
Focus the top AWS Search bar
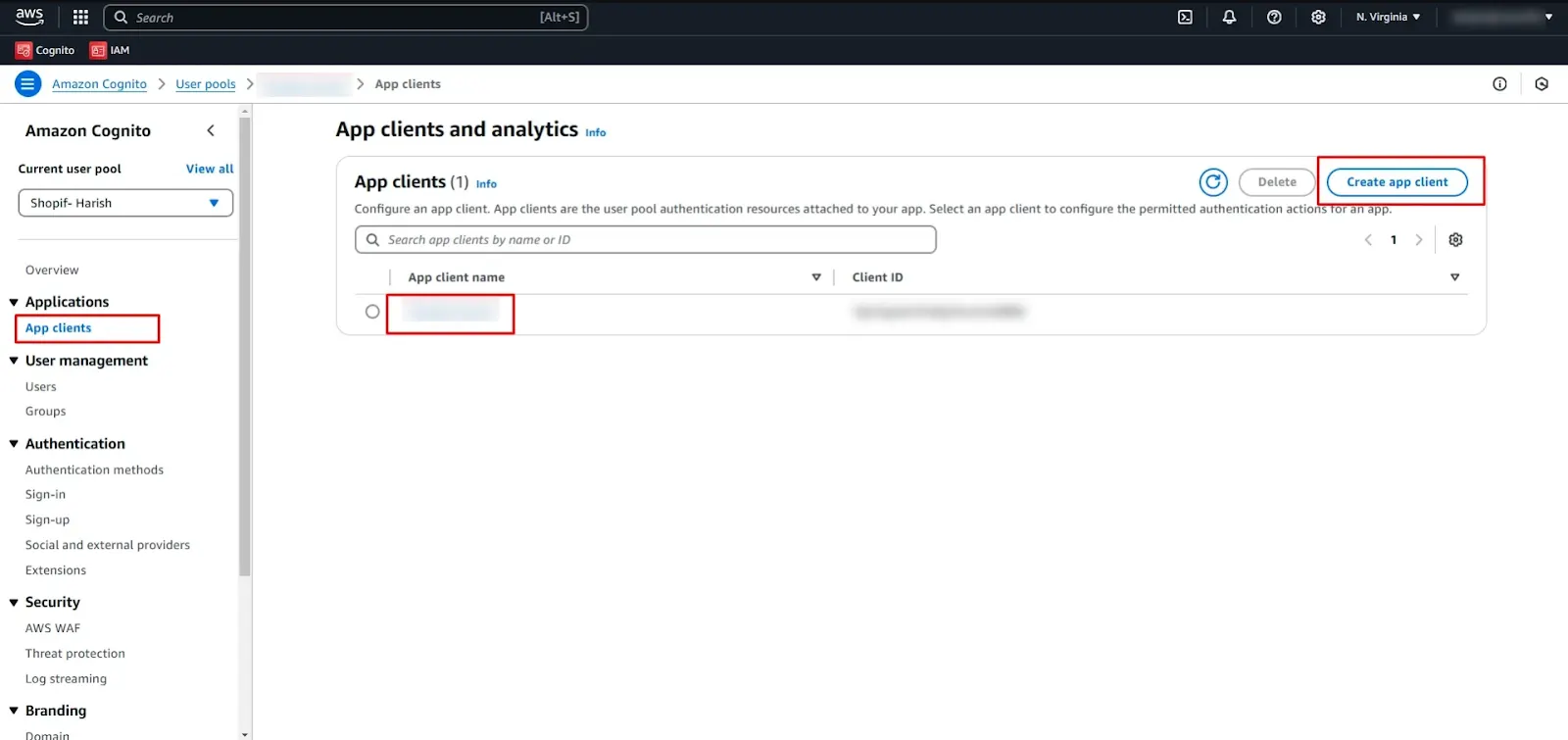[345, 17]
